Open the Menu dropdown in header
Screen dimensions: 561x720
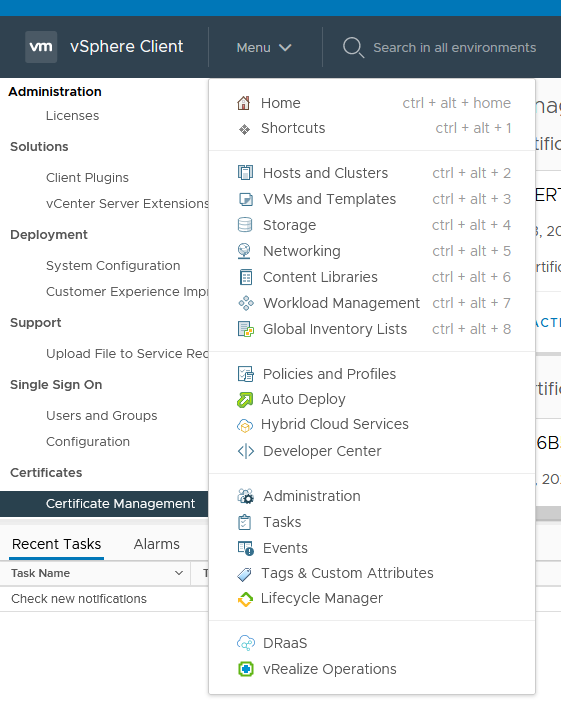[x=264, y=48]
